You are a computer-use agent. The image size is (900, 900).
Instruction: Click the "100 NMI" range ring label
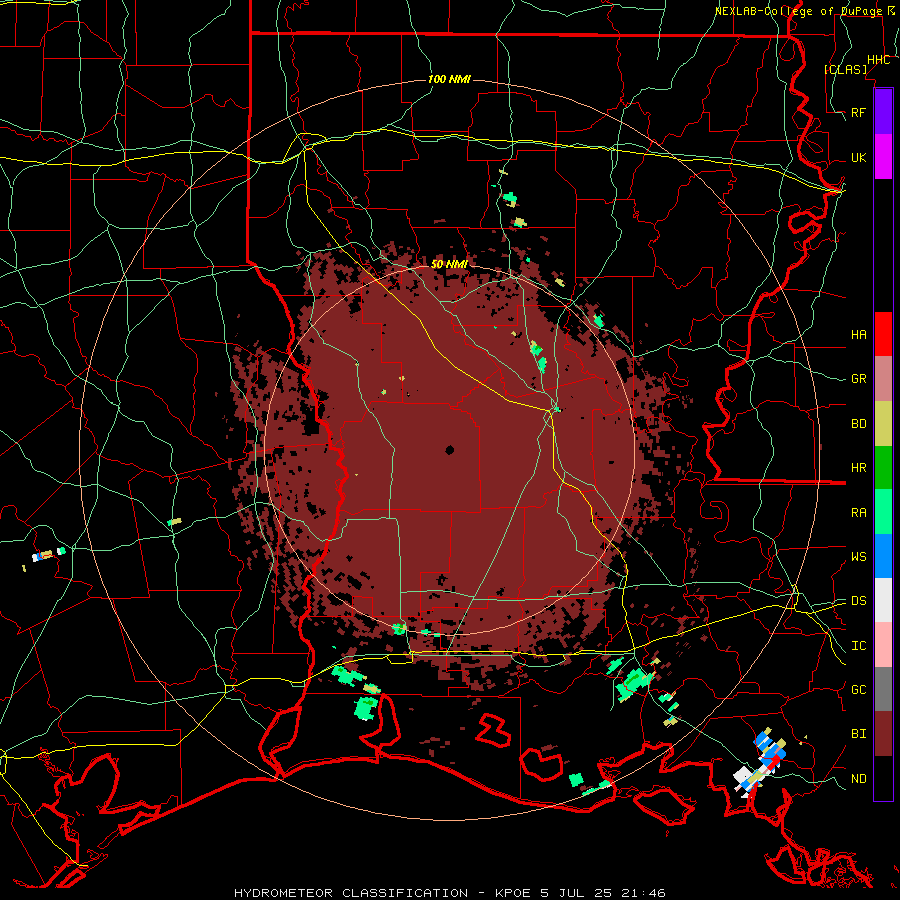coord(449,79)
